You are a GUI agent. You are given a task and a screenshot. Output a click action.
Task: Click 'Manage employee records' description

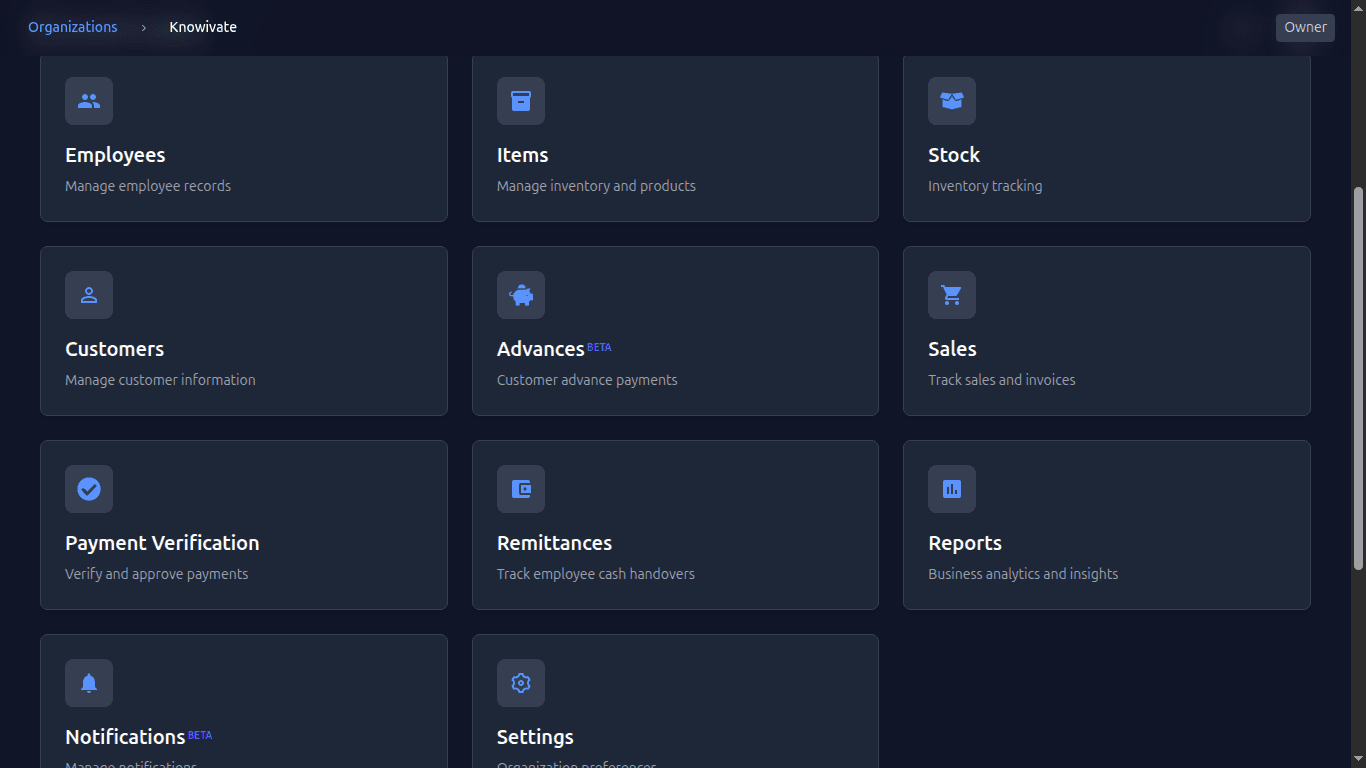point(148,186)
